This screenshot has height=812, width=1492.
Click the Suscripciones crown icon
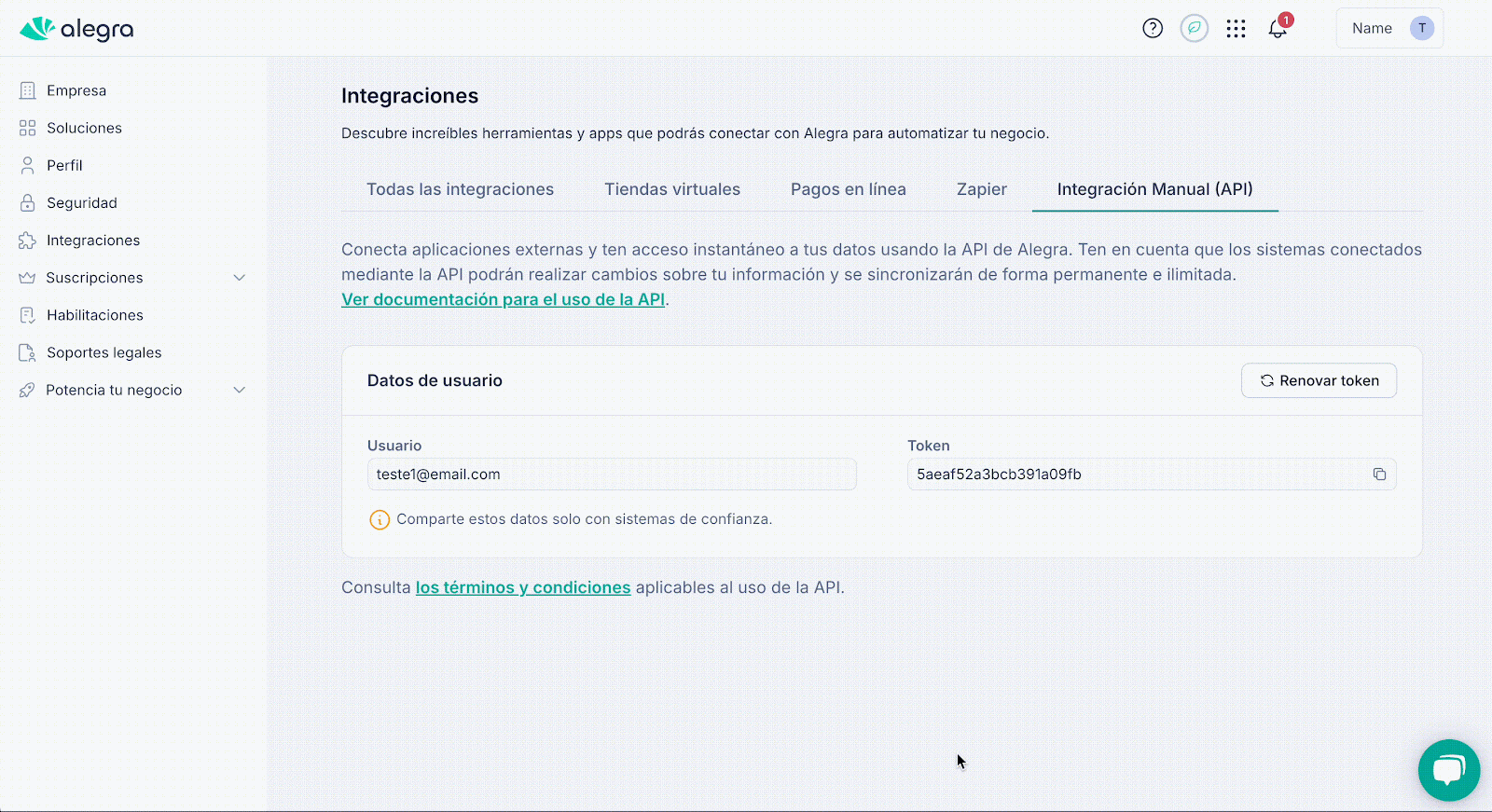click(x=27, y=278)
